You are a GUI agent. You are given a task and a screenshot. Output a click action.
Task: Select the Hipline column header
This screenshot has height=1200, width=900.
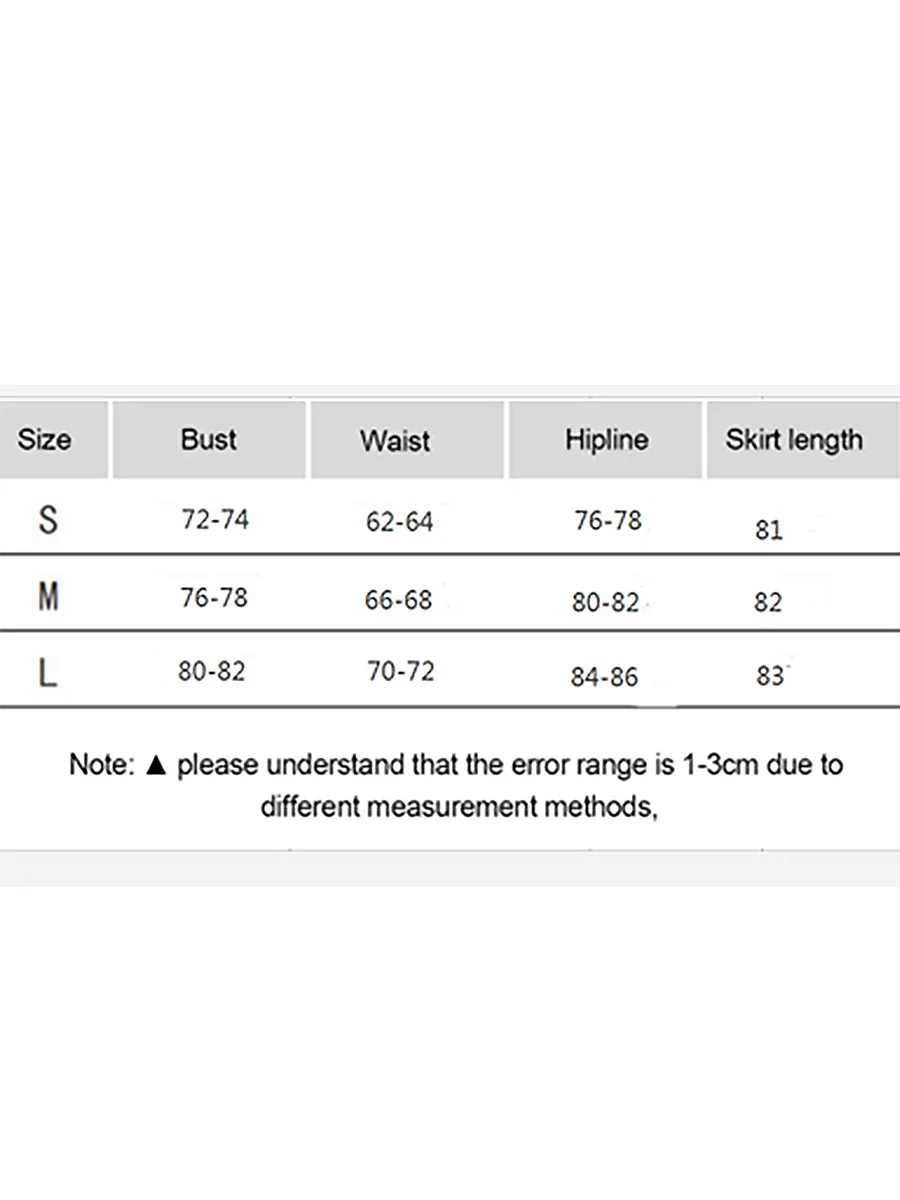[606, 440]
